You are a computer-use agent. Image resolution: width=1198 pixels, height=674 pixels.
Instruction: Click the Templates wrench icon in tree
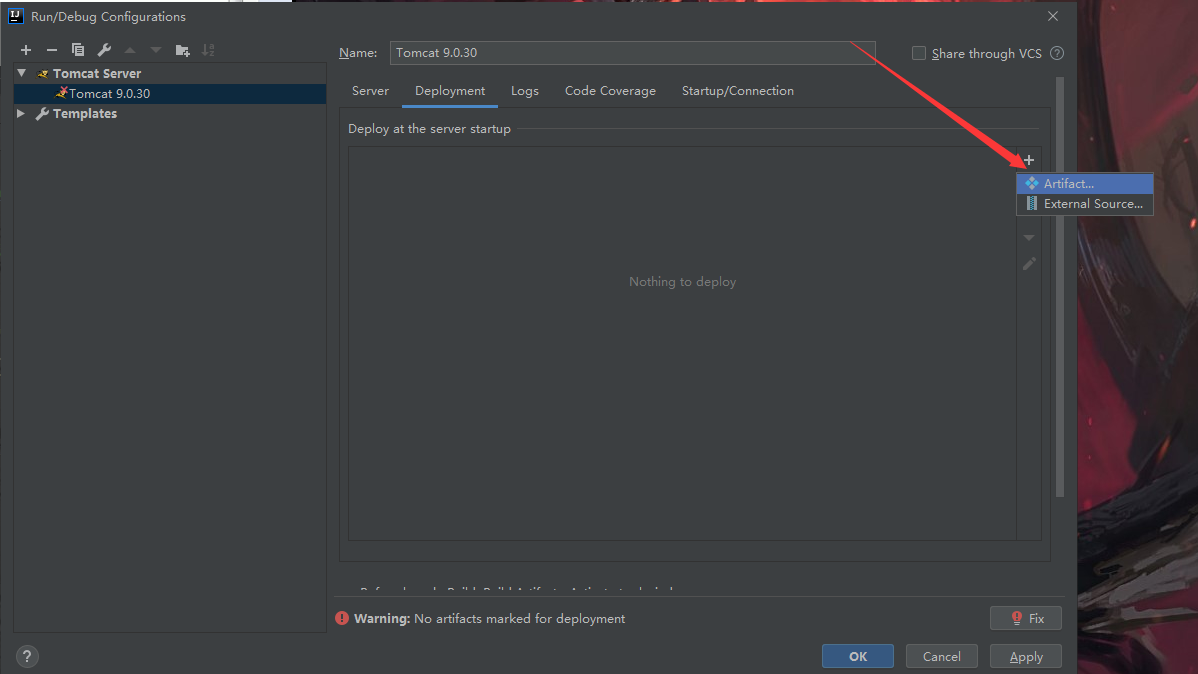click(43, 113)
